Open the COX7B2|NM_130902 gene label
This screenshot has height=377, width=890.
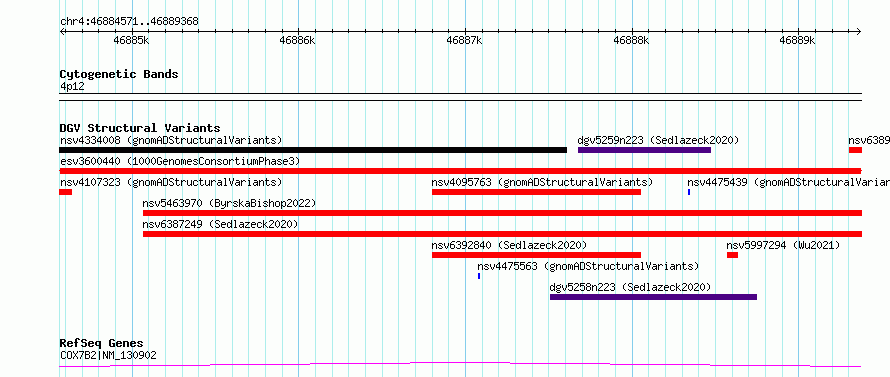(108, 355)
